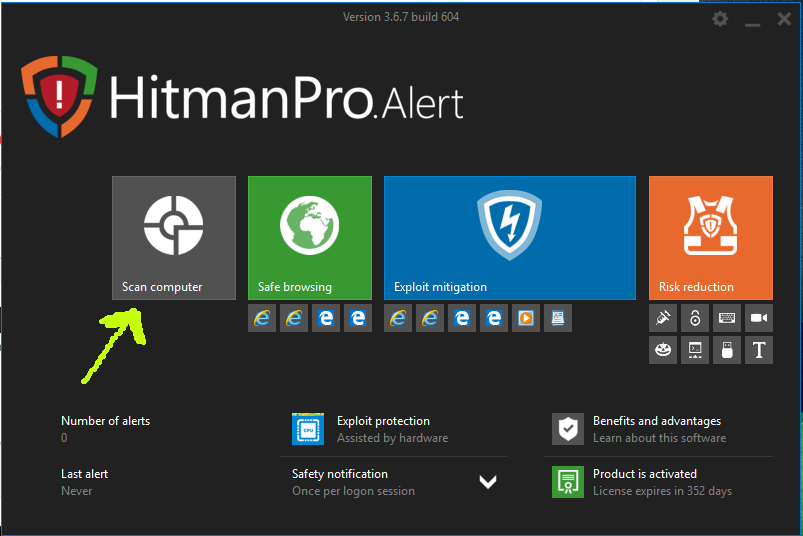Screen dimensions: 803x536
Task: Click the orange media player icon under Exploit mitigation
Action: pos(526,318)
